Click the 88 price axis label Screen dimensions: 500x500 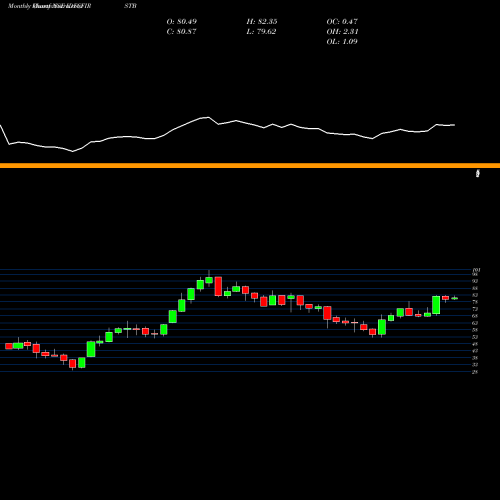475,288
